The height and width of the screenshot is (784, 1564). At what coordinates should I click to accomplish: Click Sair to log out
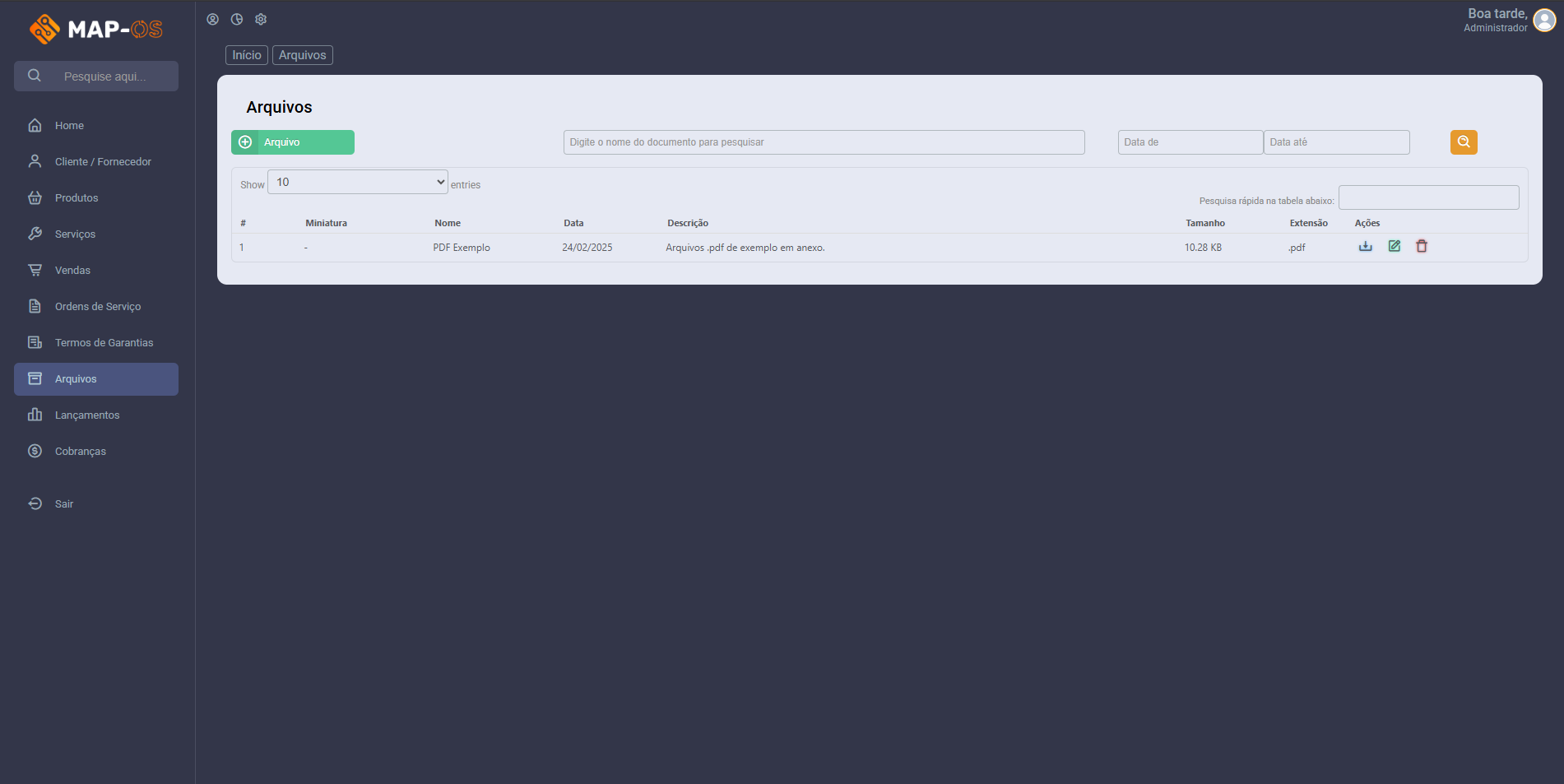click(x=96, y=503)
